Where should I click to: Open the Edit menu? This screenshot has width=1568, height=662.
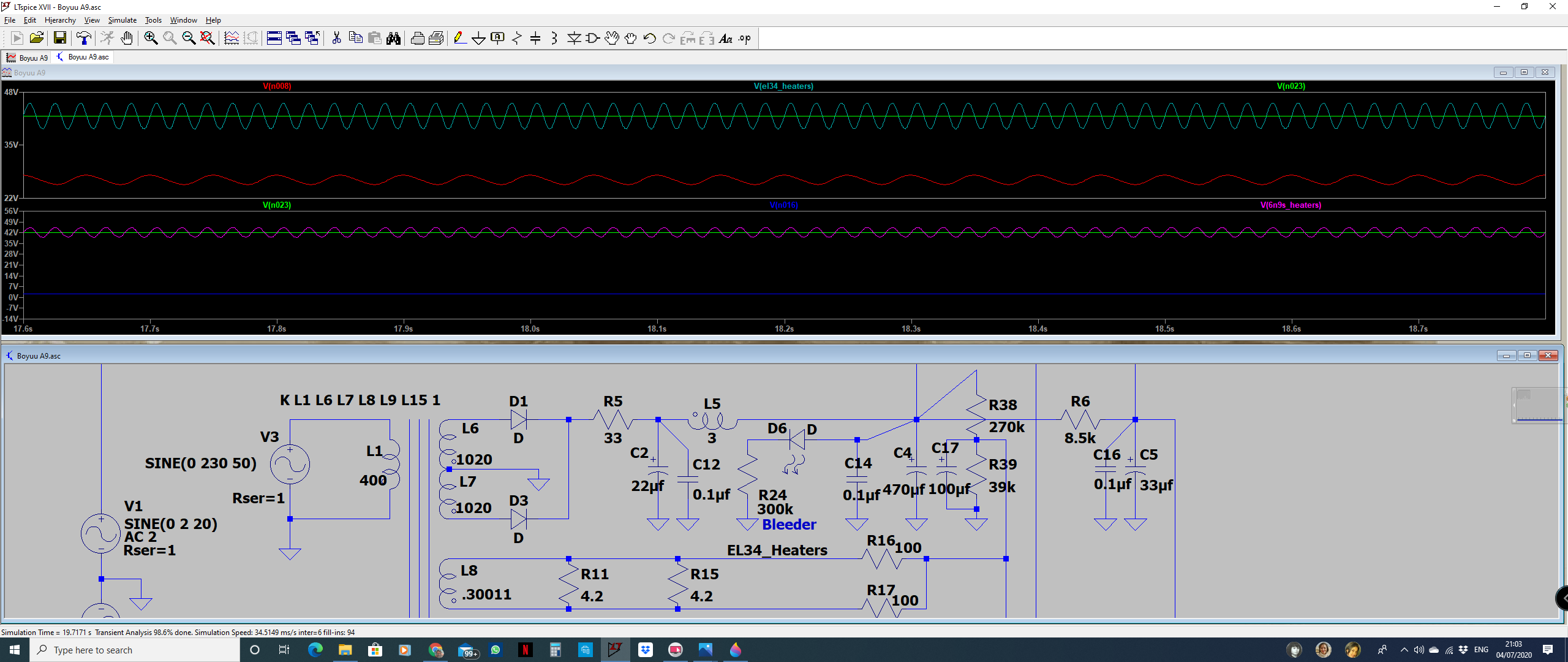point(29,20)
